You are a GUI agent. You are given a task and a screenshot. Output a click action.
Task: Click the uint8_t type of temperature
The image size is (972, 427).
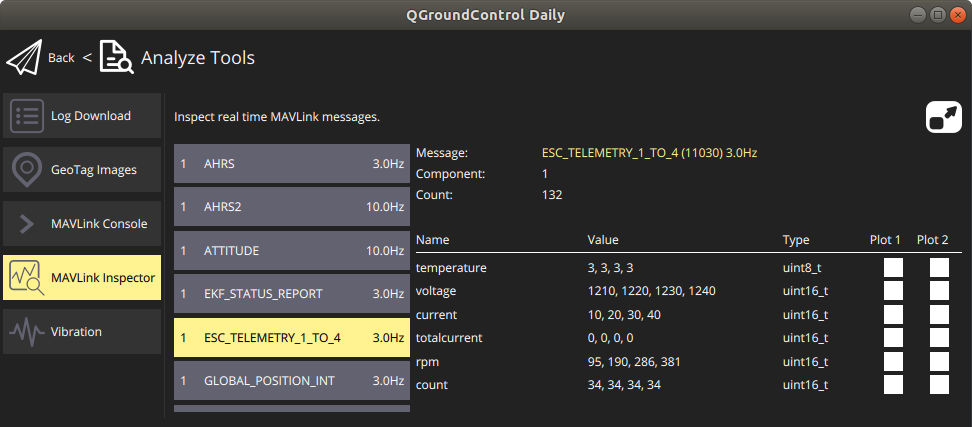point(803,268)
